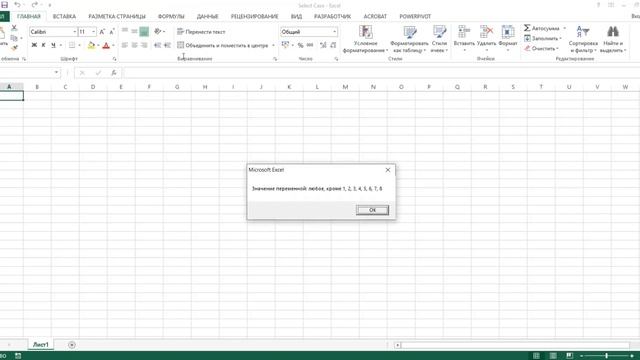The image size is (640, 360).
Task: Open the РАЗМЕТКА СТРАНИЦЫ tab
Action: pos(117,16)
